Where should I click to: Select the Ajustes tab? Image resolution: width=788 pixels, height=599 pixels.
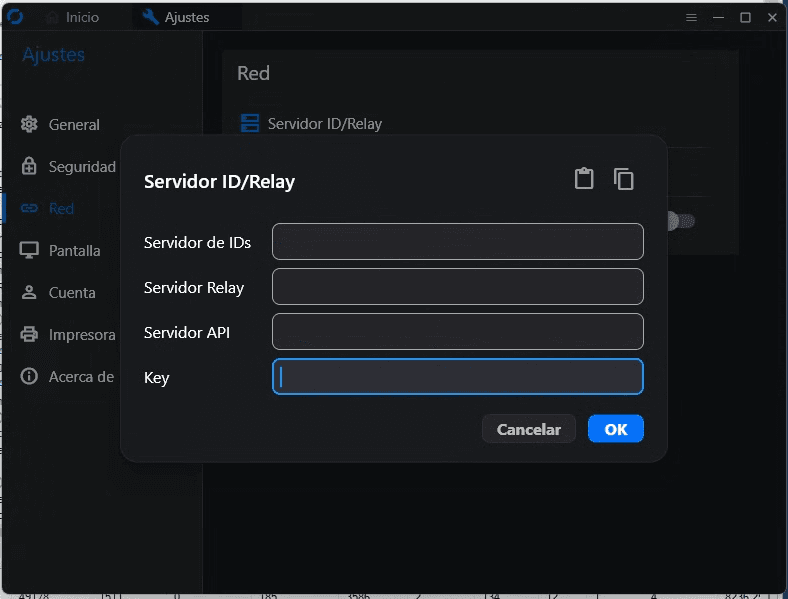tap(187, 17)
